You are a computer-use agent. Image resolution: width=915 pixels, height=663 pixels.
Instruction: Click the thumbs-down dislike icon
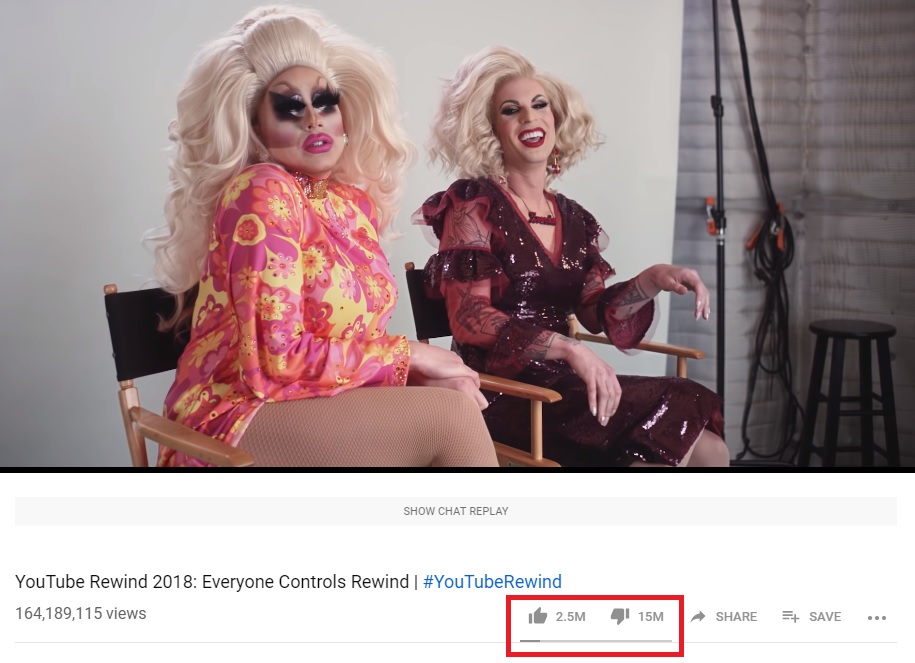[620, 616]
